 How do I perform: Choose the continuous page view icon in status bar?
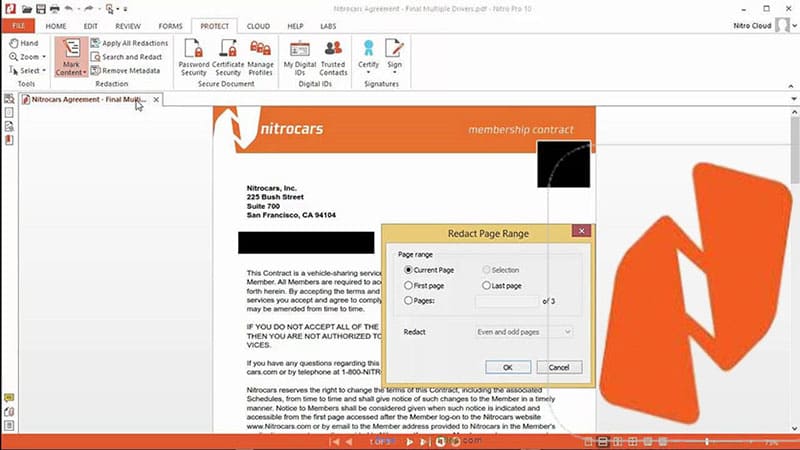tap(603, 442)
